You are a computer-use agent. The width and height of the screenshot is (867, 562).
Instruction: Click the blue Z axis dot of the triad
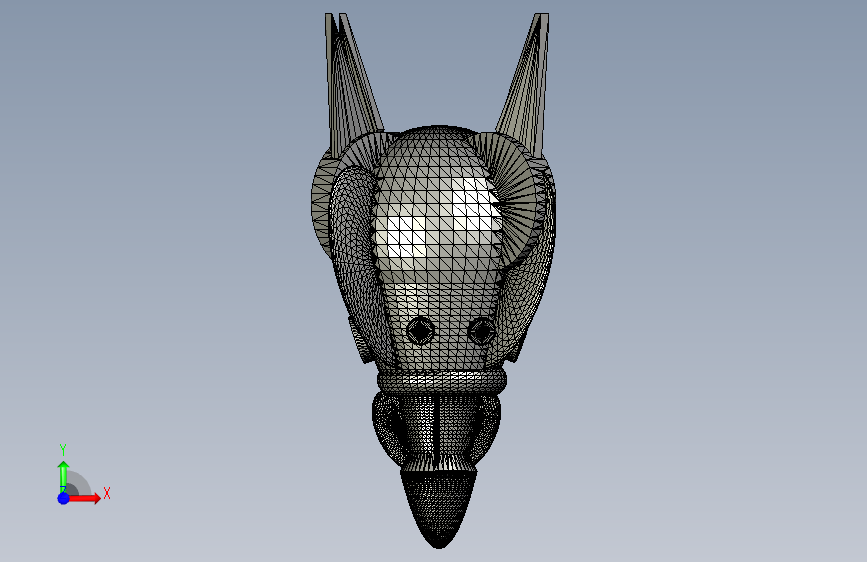[63, 498]
